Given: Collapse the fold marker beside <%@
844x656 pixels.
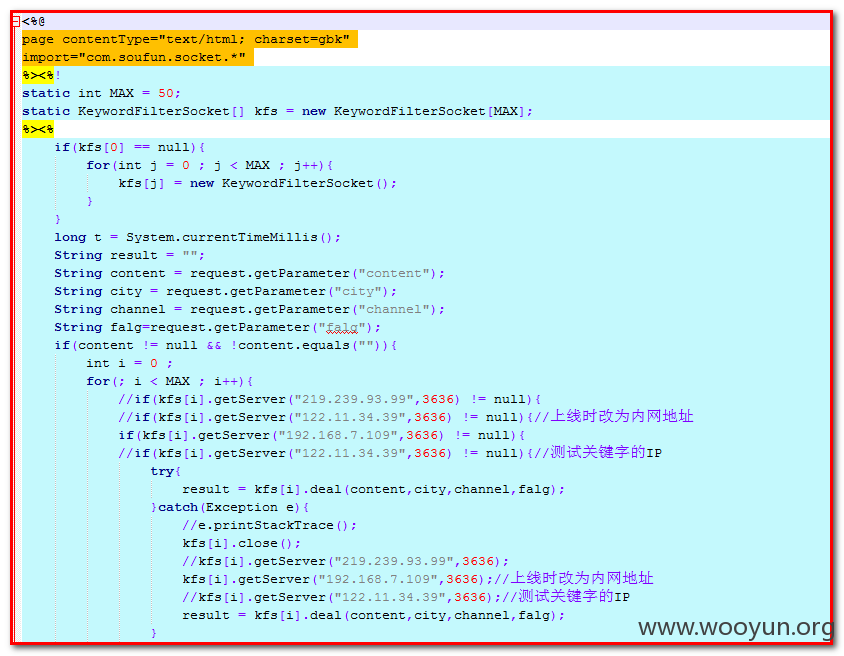Looking at the screenshot, I should pos(16,22).
